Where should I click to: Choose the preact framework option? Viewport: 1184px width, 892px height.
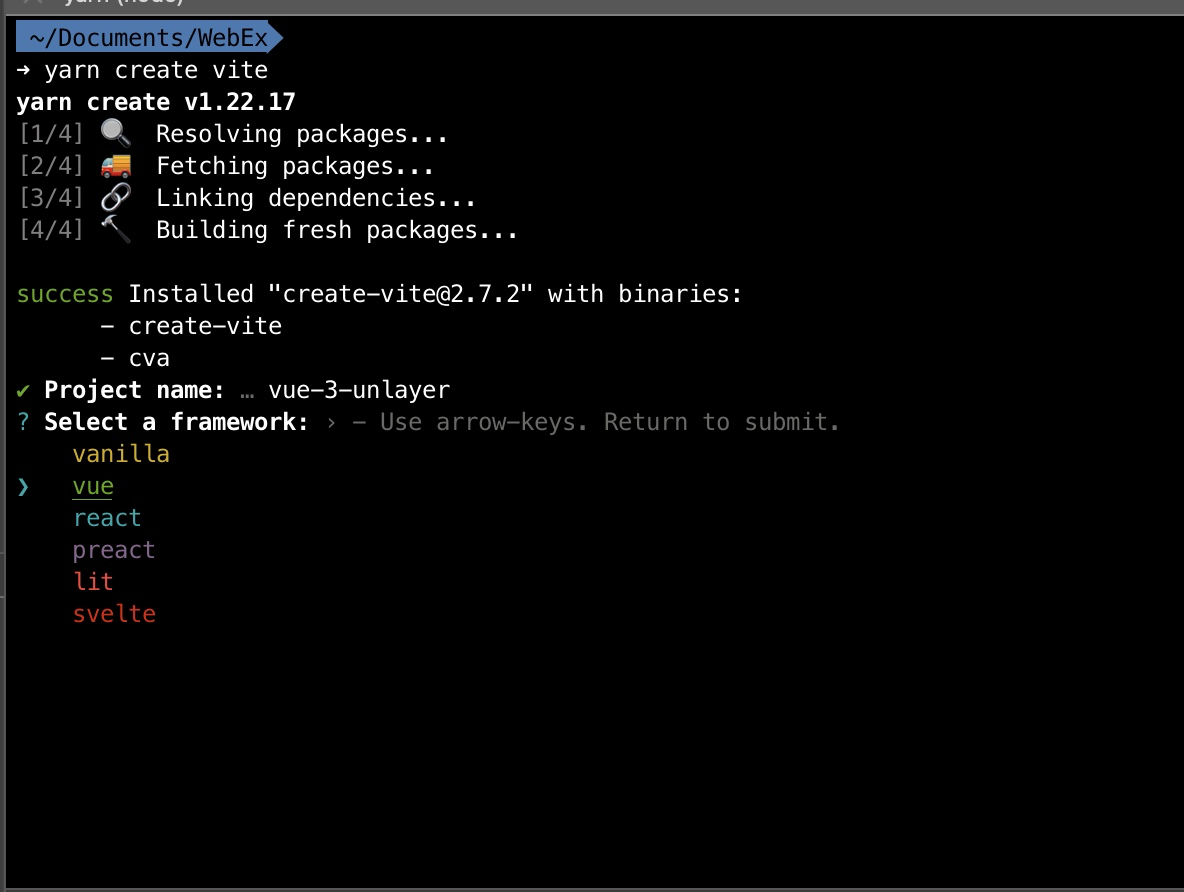(114, 551)
